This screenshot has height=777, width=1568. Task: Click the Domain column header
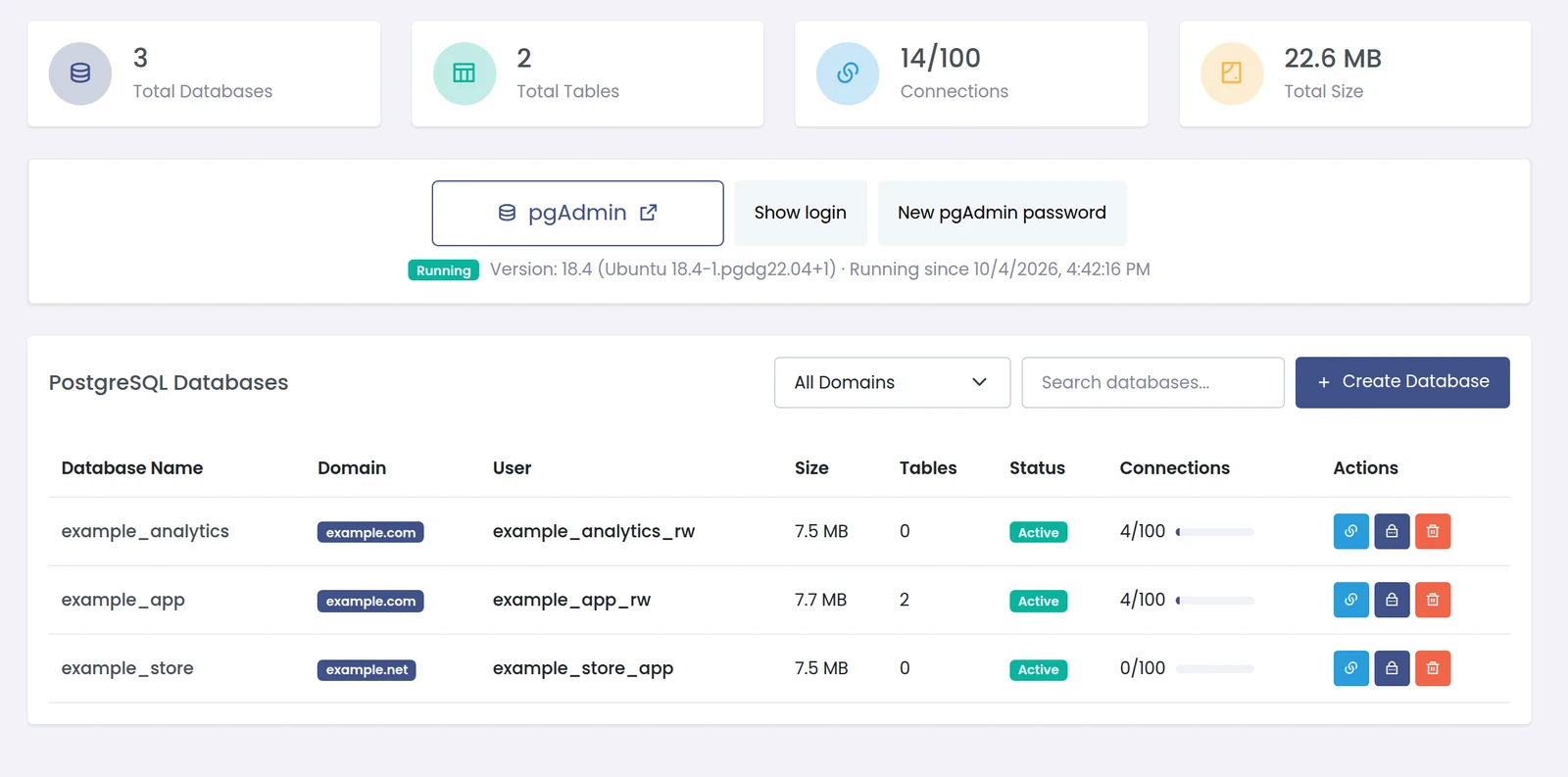point(352,468)
